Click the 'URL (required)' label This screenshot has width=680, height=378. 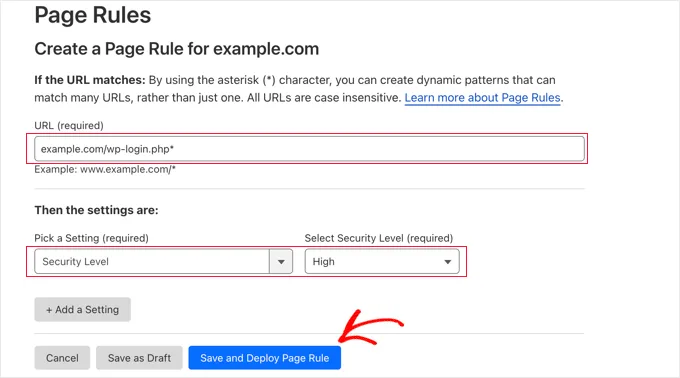(69, 126)
